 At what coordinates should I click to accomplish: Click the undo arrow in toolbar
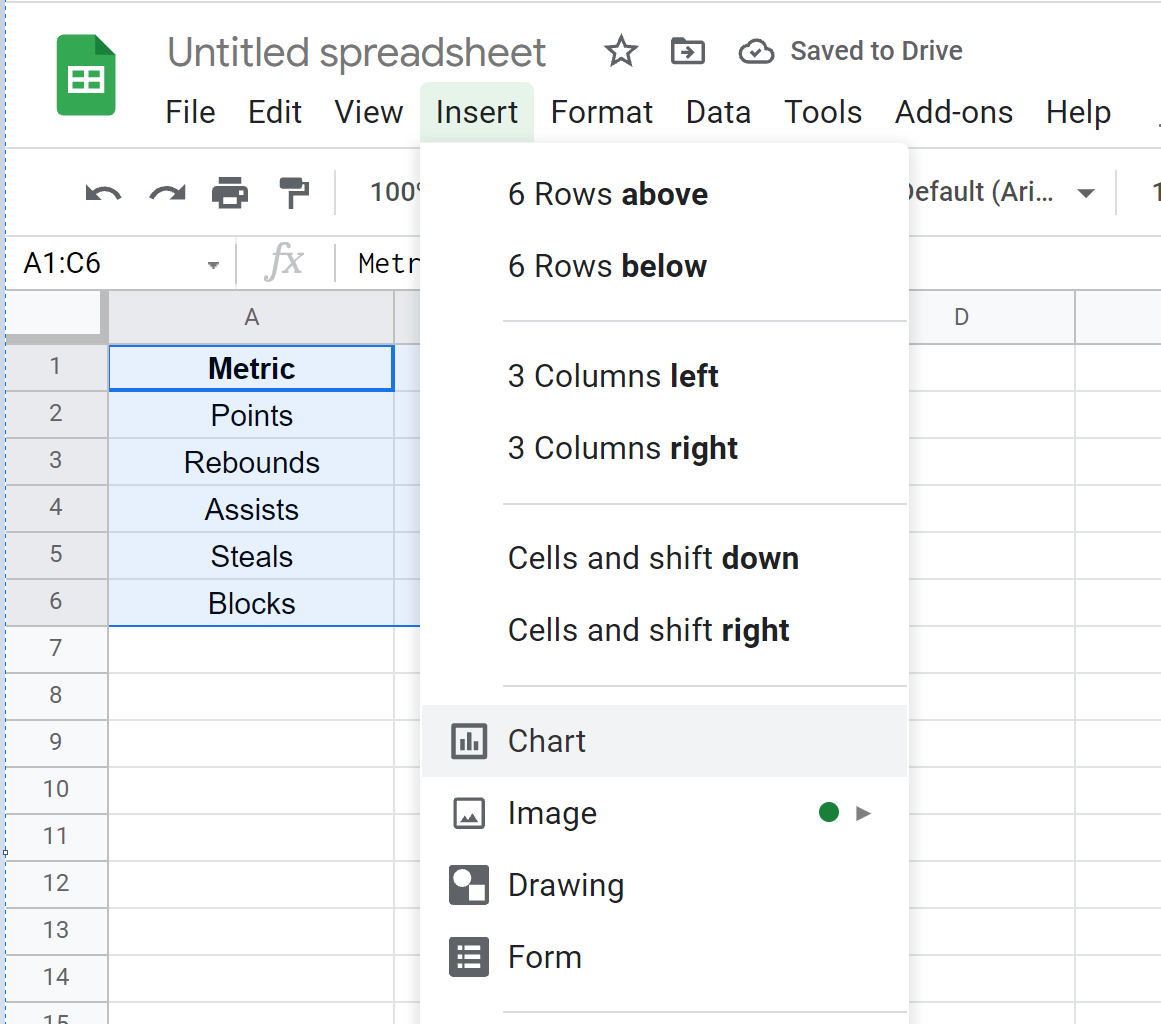103,192
